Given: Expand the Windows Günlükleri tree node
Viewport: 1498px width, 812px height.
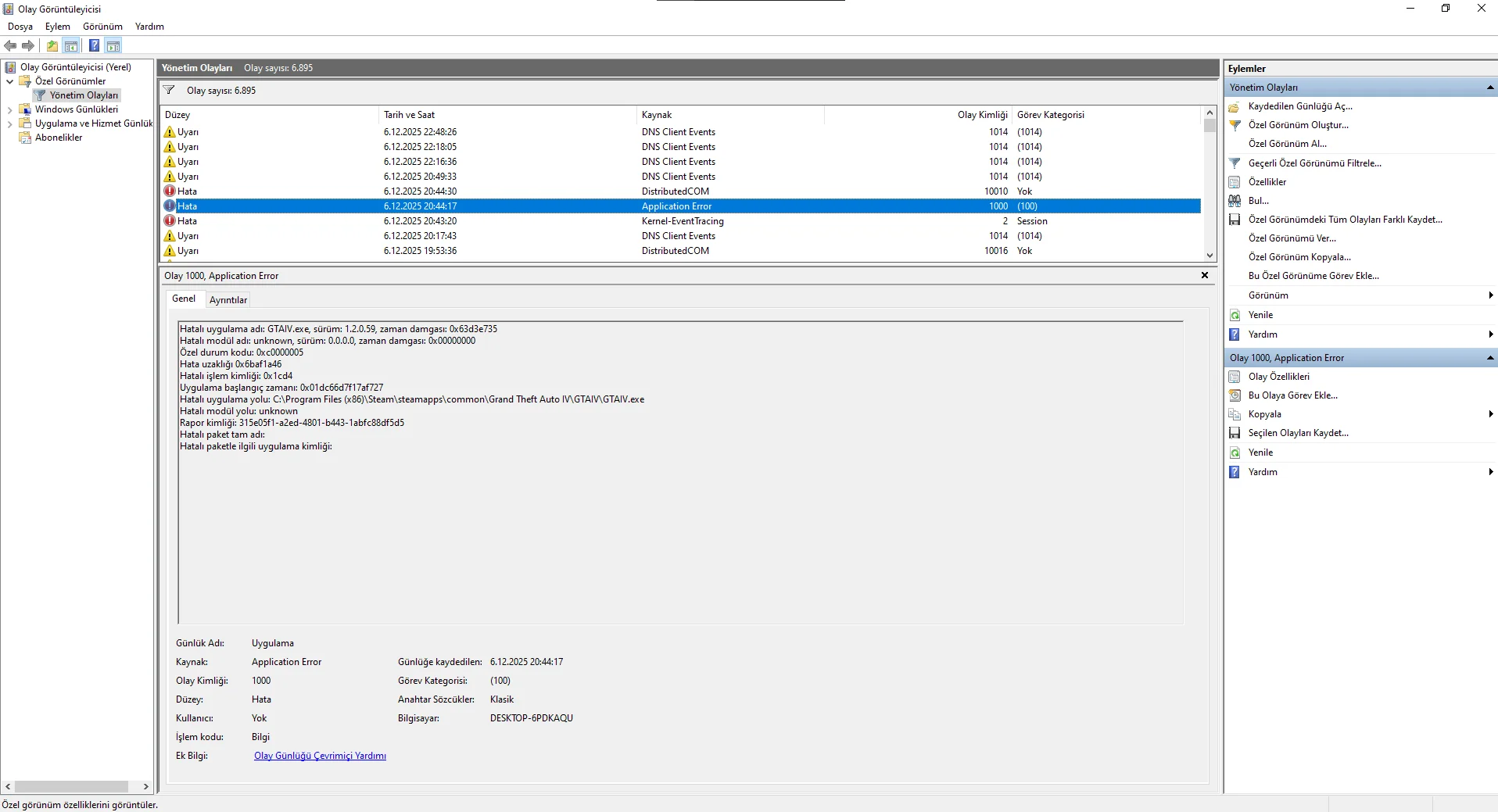Looking at the screenshot, I should click(9, 110).
